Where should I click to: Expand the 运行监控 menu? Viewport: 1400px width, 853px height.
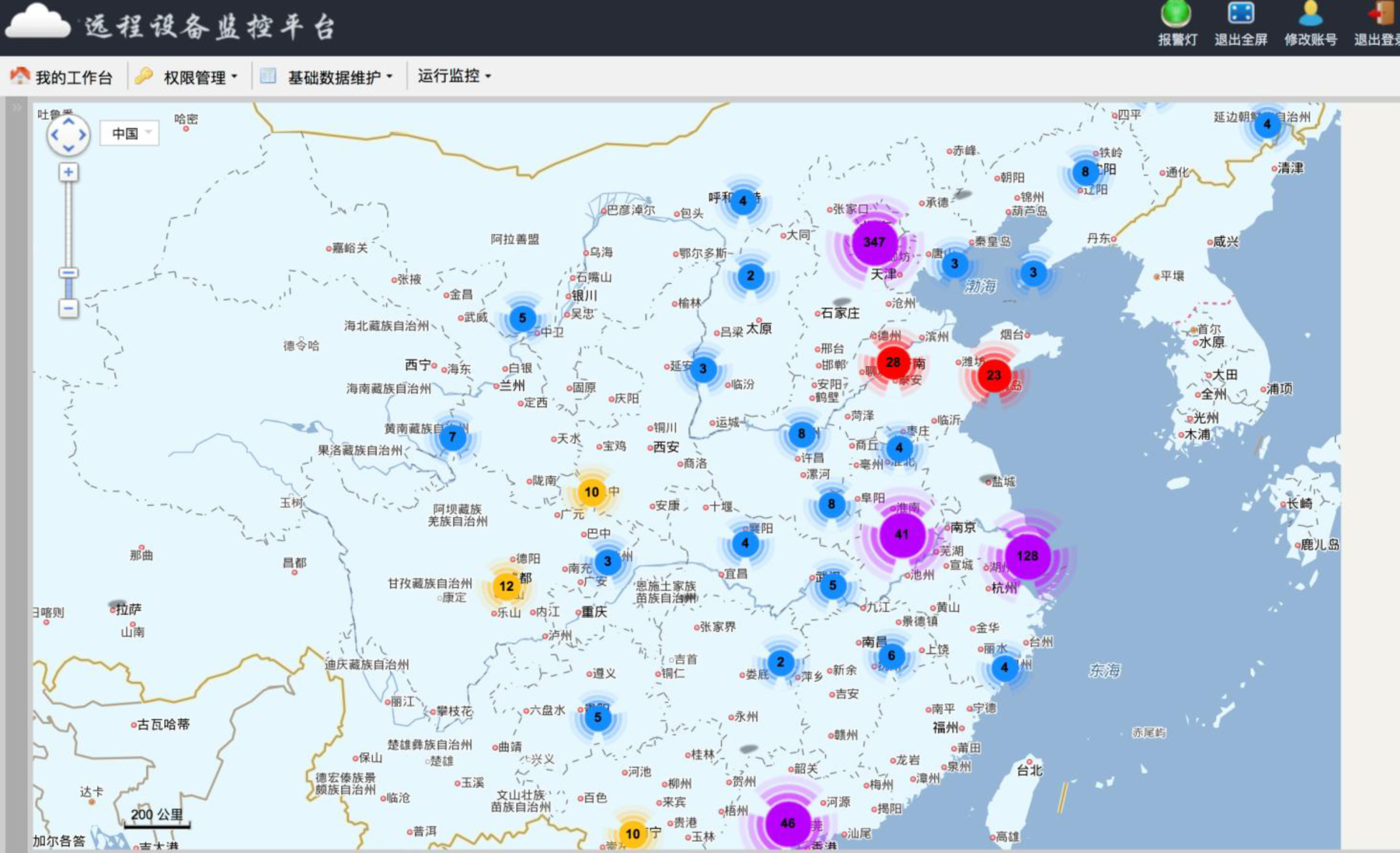(x=451, y=75)
